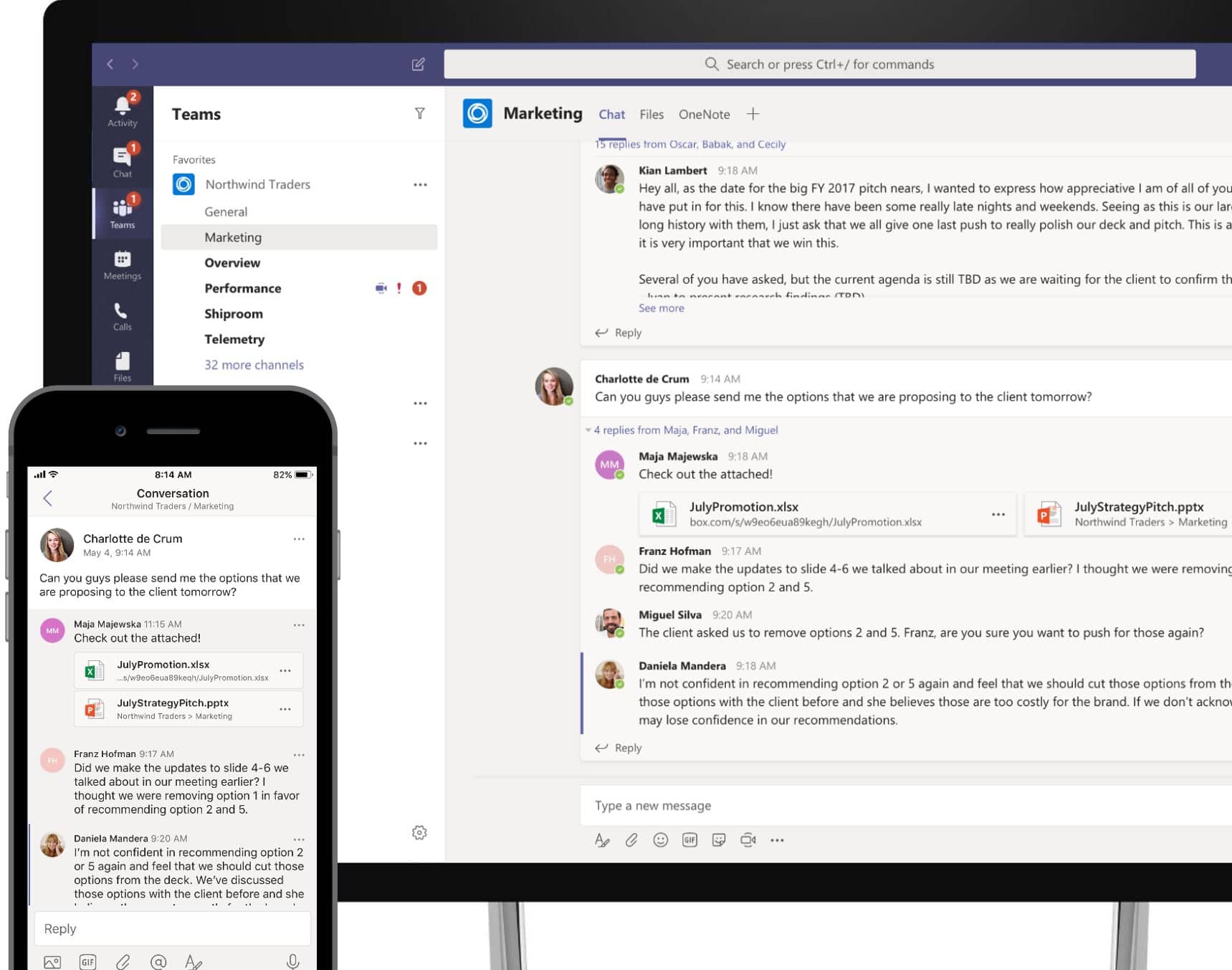Expand 15 replies from Oscar, Babak, and Cecily
The height and width of the screenshot is (970, 1232).
pyautogui.click(x=690, y=144)
